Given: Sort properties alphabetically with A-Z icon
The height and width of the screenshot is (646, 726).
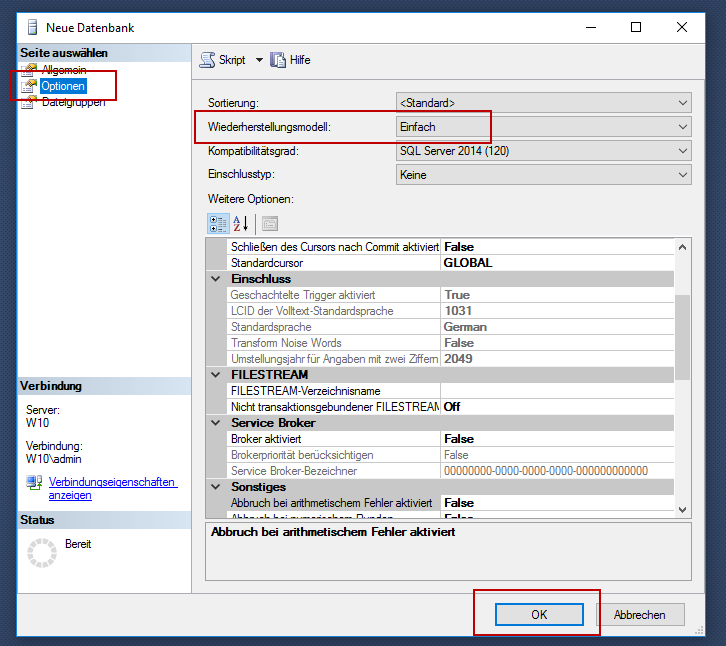Looking at the screenshot, I should click(240, 223).
